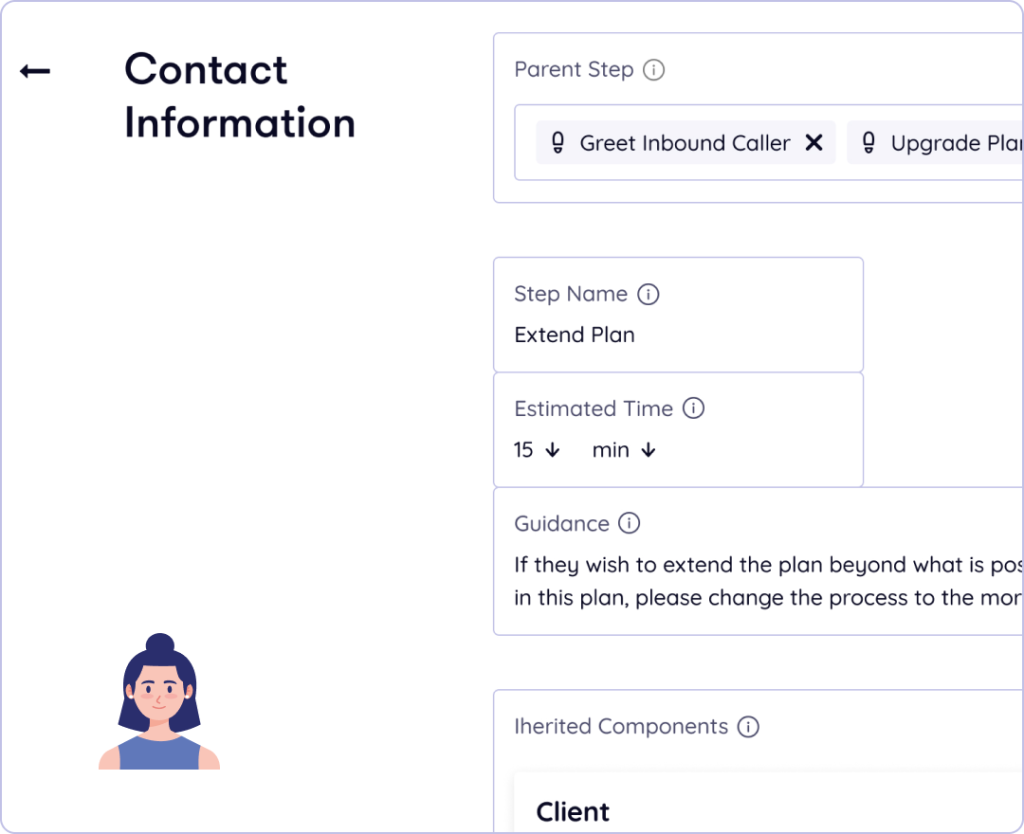Click the info icon beside Step Name
The height and width of the screenshot is (834, 1024).
click(648, 294)
